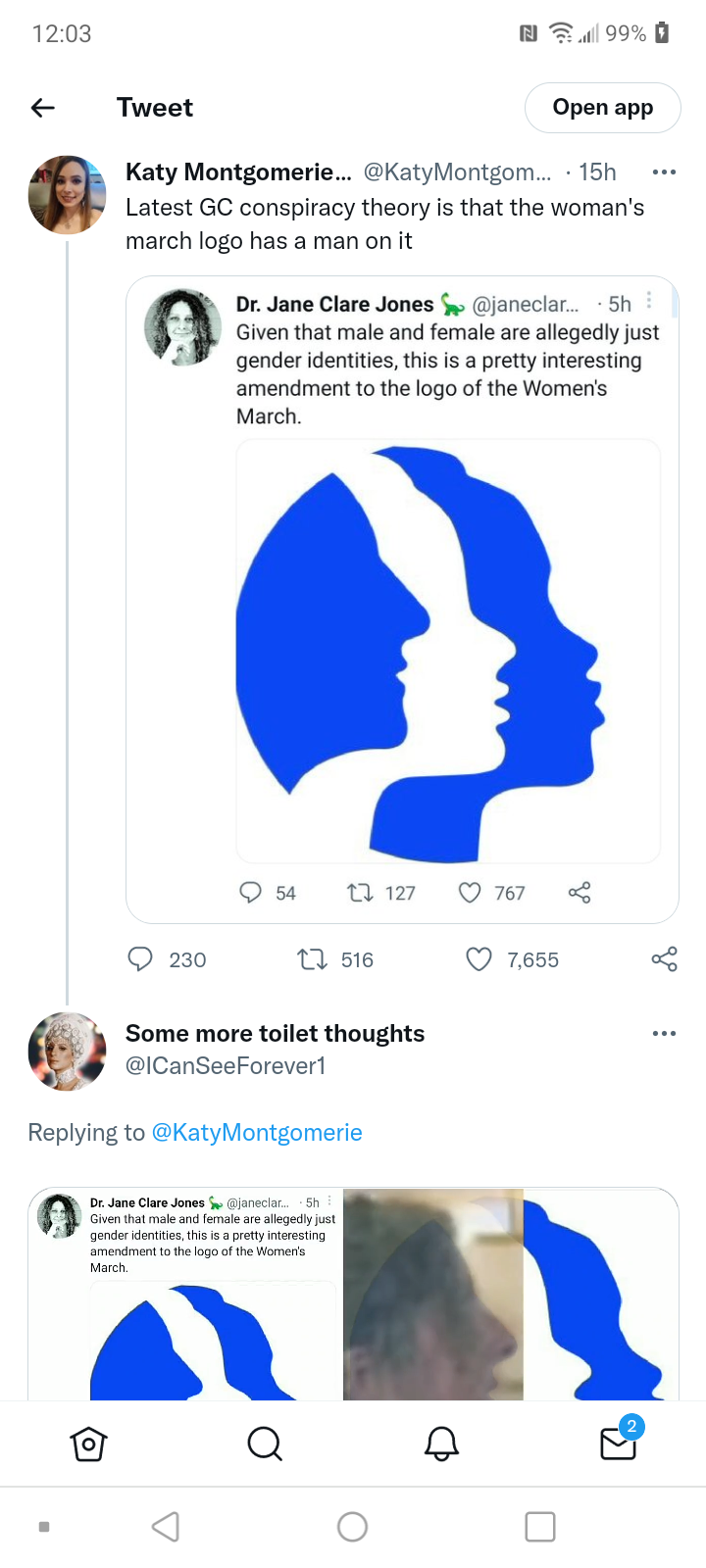Viewport: 706px width, 1568px height.
Task: Open Katy Montgomerie's profile picture
Action: click(x=67, y=194)
